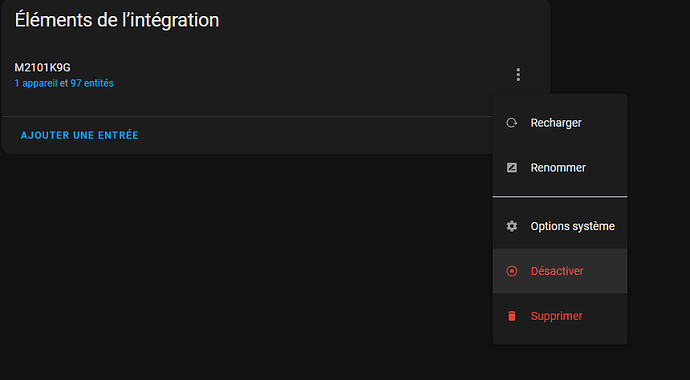
Task: Select the Désactiver menu entry
Action: tap(560, 271)
